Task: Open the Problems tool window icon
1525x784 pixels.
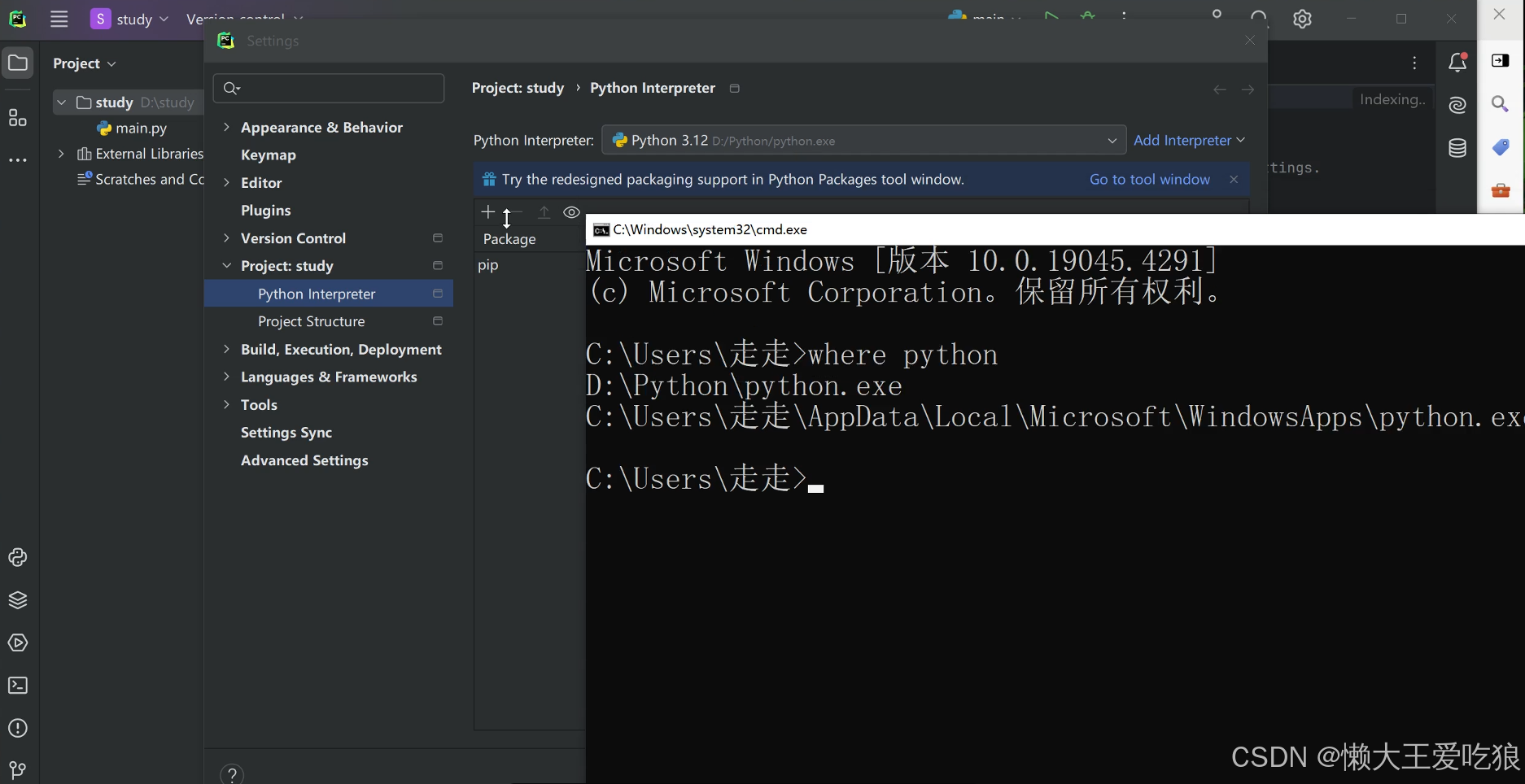Action: pos(18,728)
